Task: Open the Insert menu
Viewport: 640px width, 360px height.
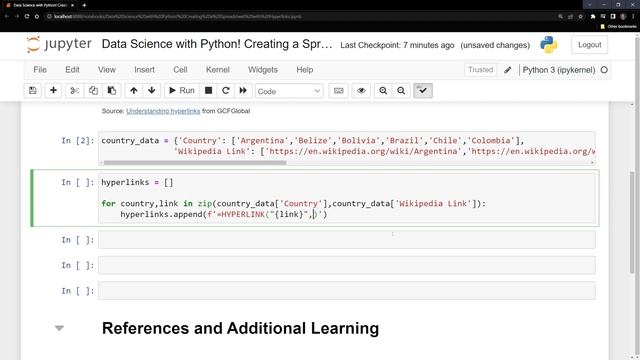Action: click(x=144, y=70)
